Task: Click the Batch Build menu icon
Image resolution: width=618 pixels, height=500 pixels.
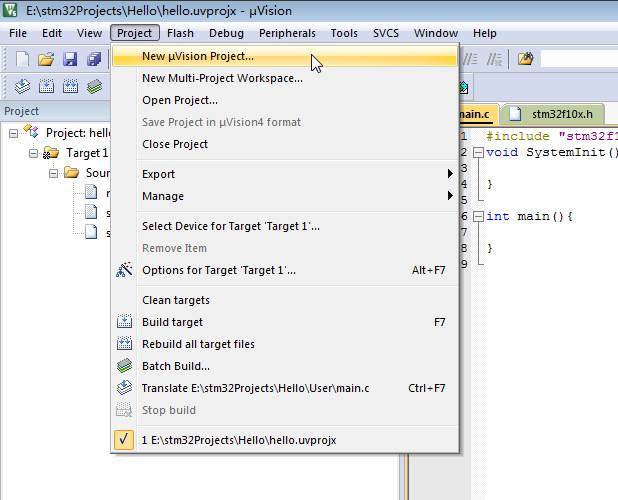Action: coord(124,366)
